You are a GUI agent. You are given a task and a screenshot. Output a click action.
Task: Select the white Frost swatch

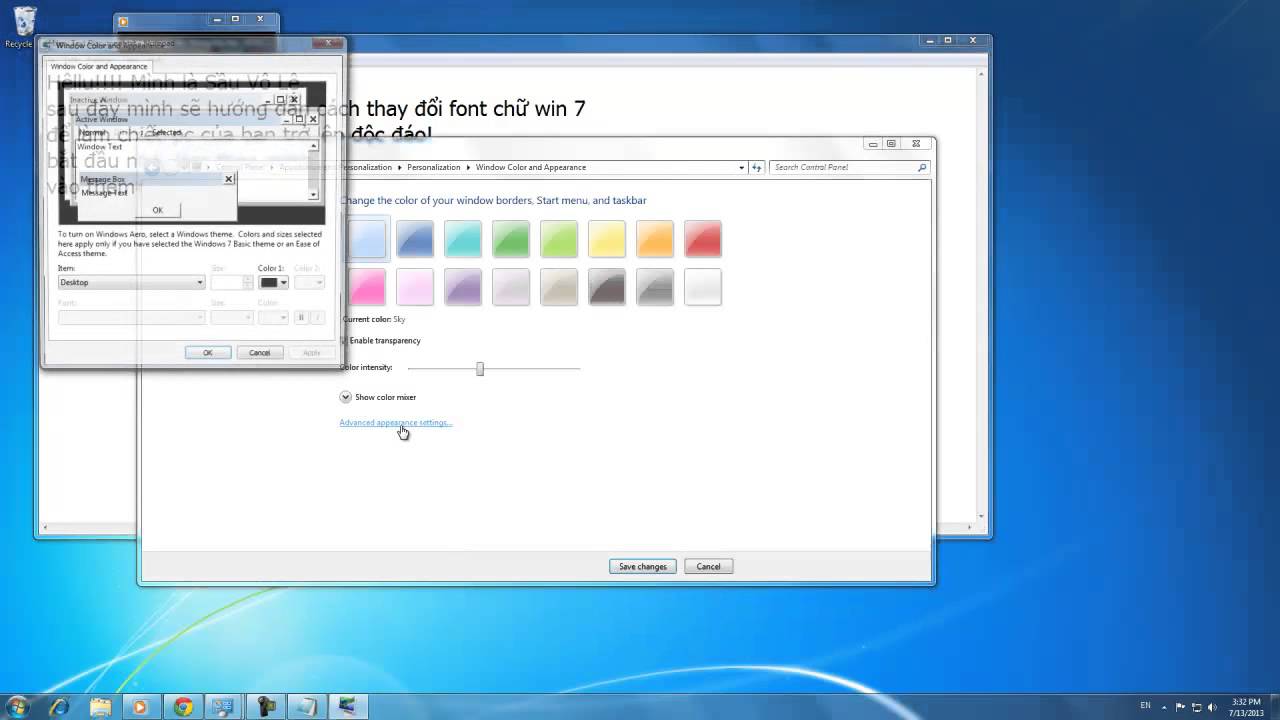[x=703, y=287]
